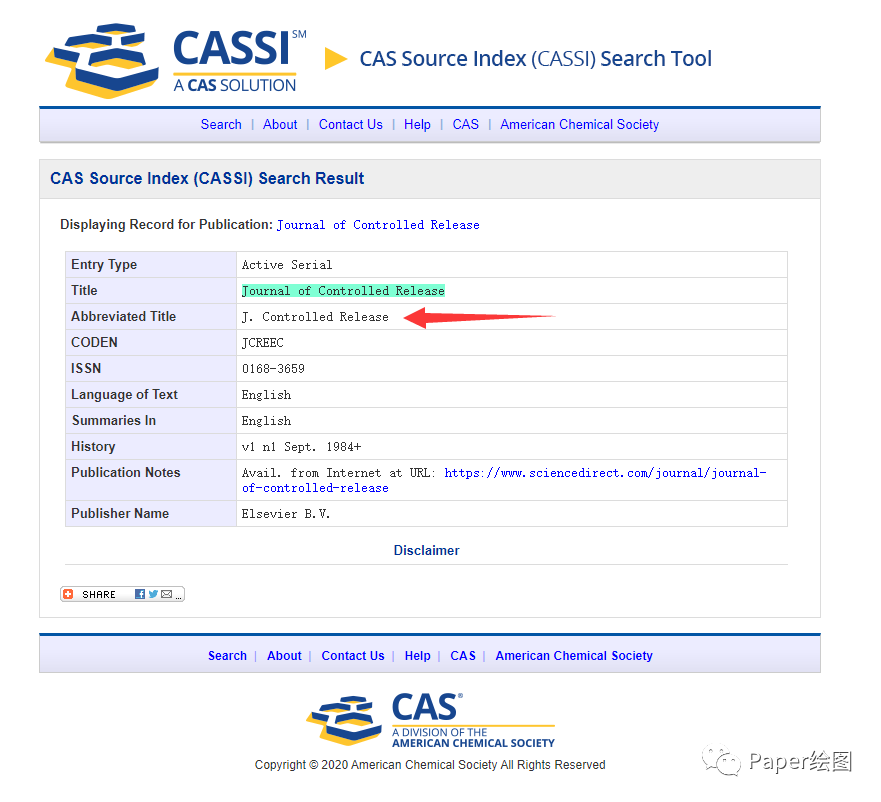Click the orange plus share icon

68,594
